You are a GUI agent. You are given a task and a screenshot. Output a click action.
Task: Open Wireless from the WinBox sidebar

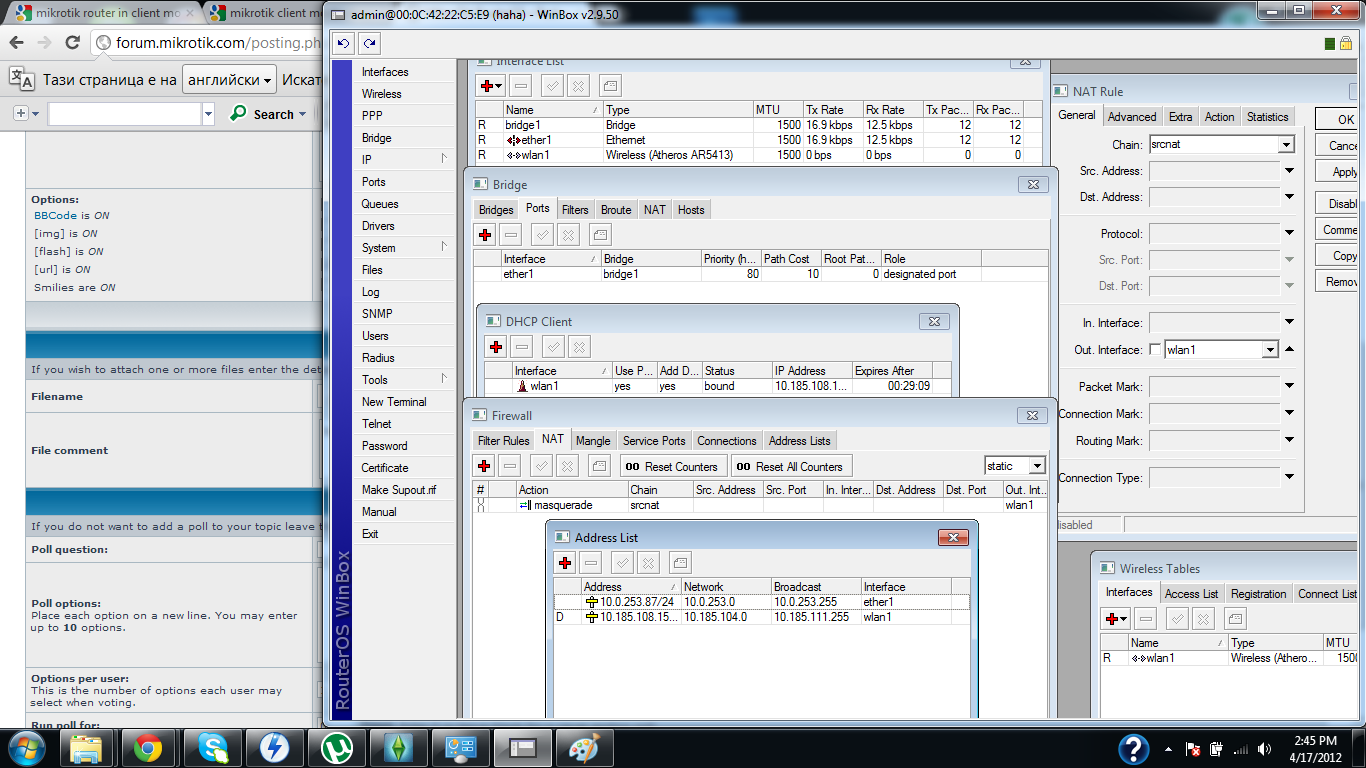(x=405, y=94)
